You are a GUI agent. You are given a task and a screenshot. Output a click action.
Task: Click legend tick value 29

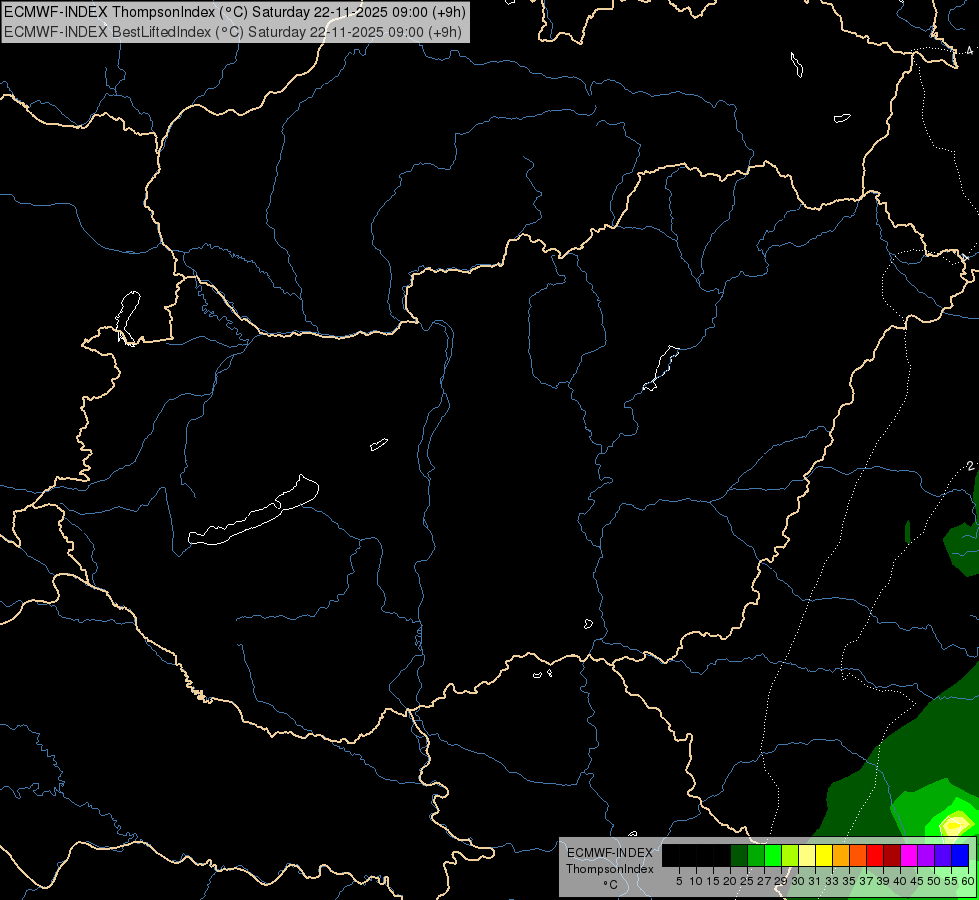tap(780, 881)
